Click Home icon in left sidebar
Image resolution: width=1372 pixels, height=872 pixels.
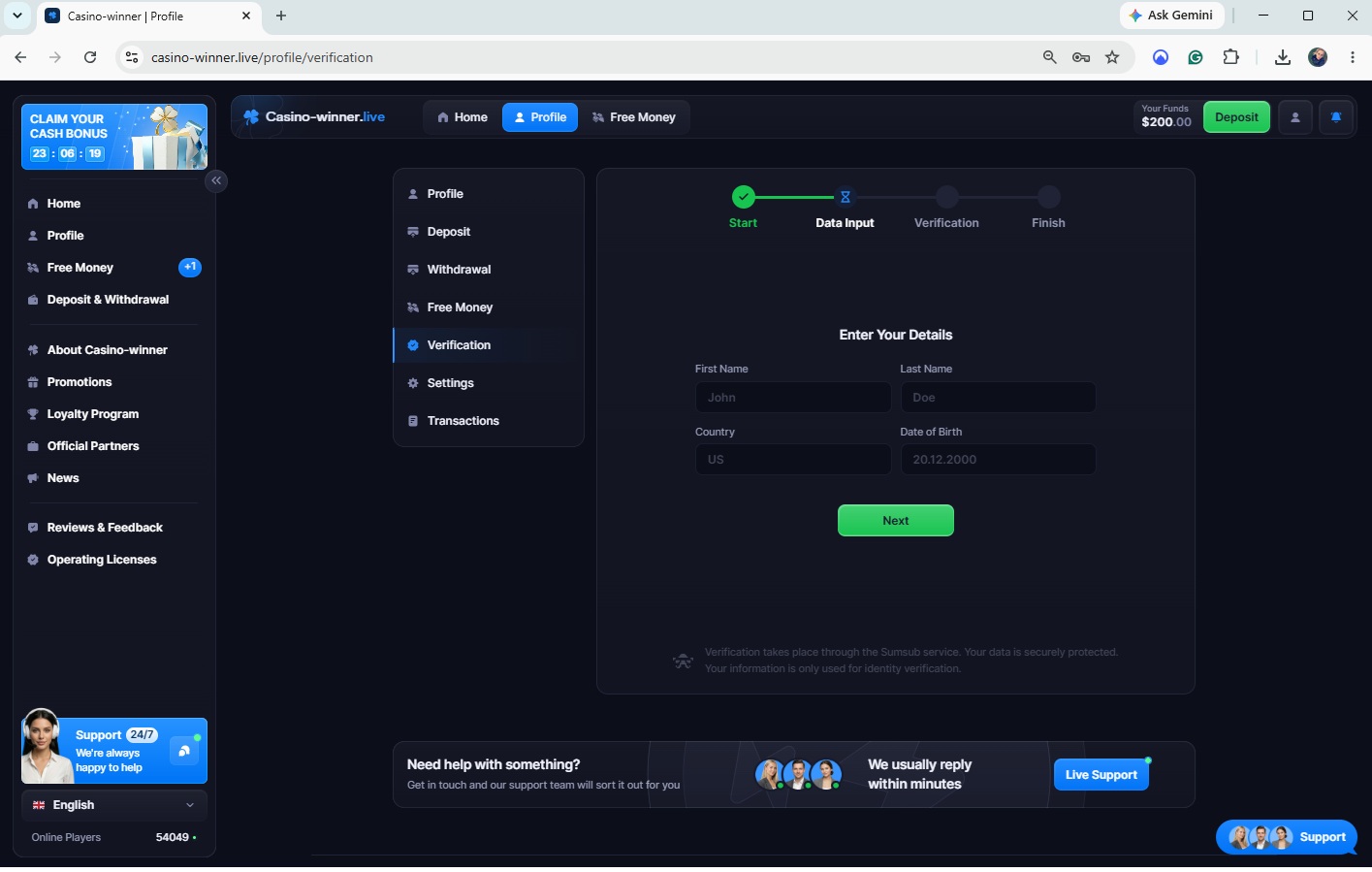[33, 204]
